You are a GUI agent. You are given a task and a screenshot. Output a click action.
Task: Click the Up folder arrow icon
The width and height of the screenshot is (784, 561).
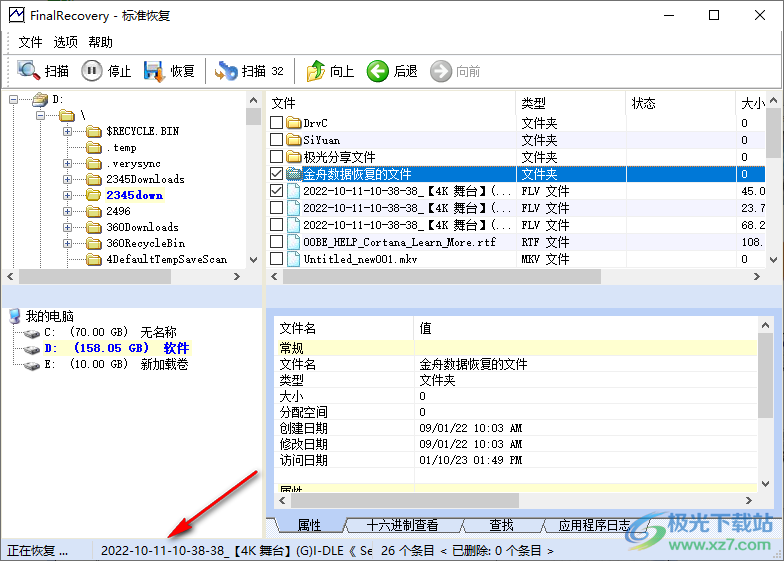point(316,71)
